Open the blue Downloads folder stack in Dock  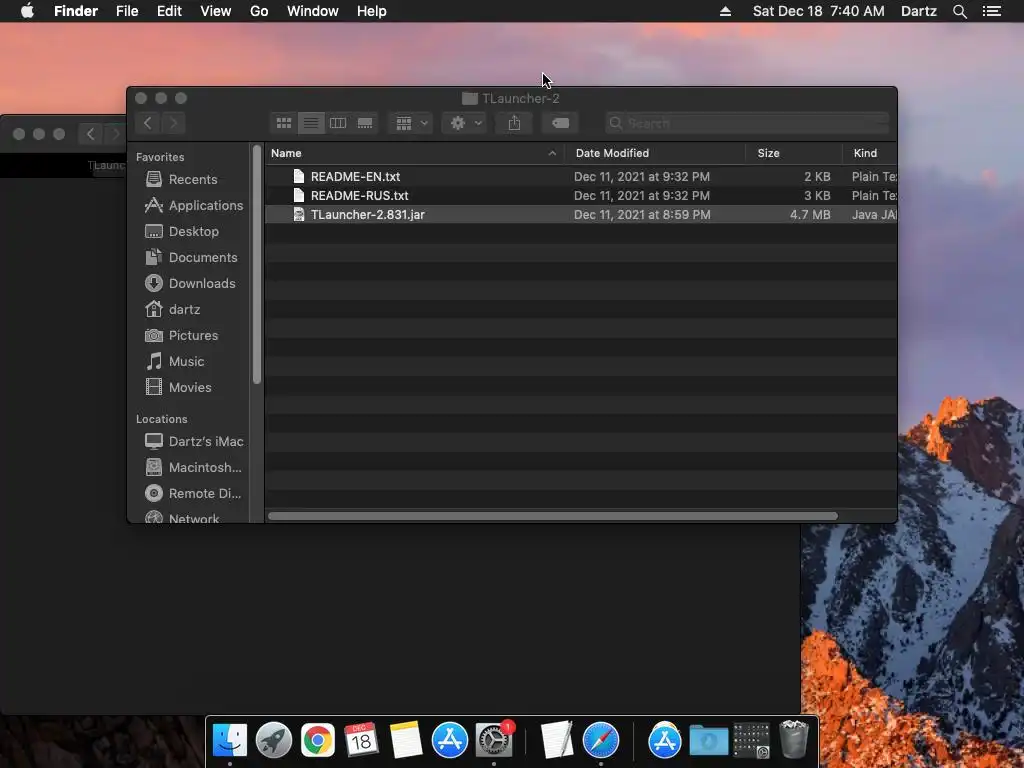click(709, 740)
